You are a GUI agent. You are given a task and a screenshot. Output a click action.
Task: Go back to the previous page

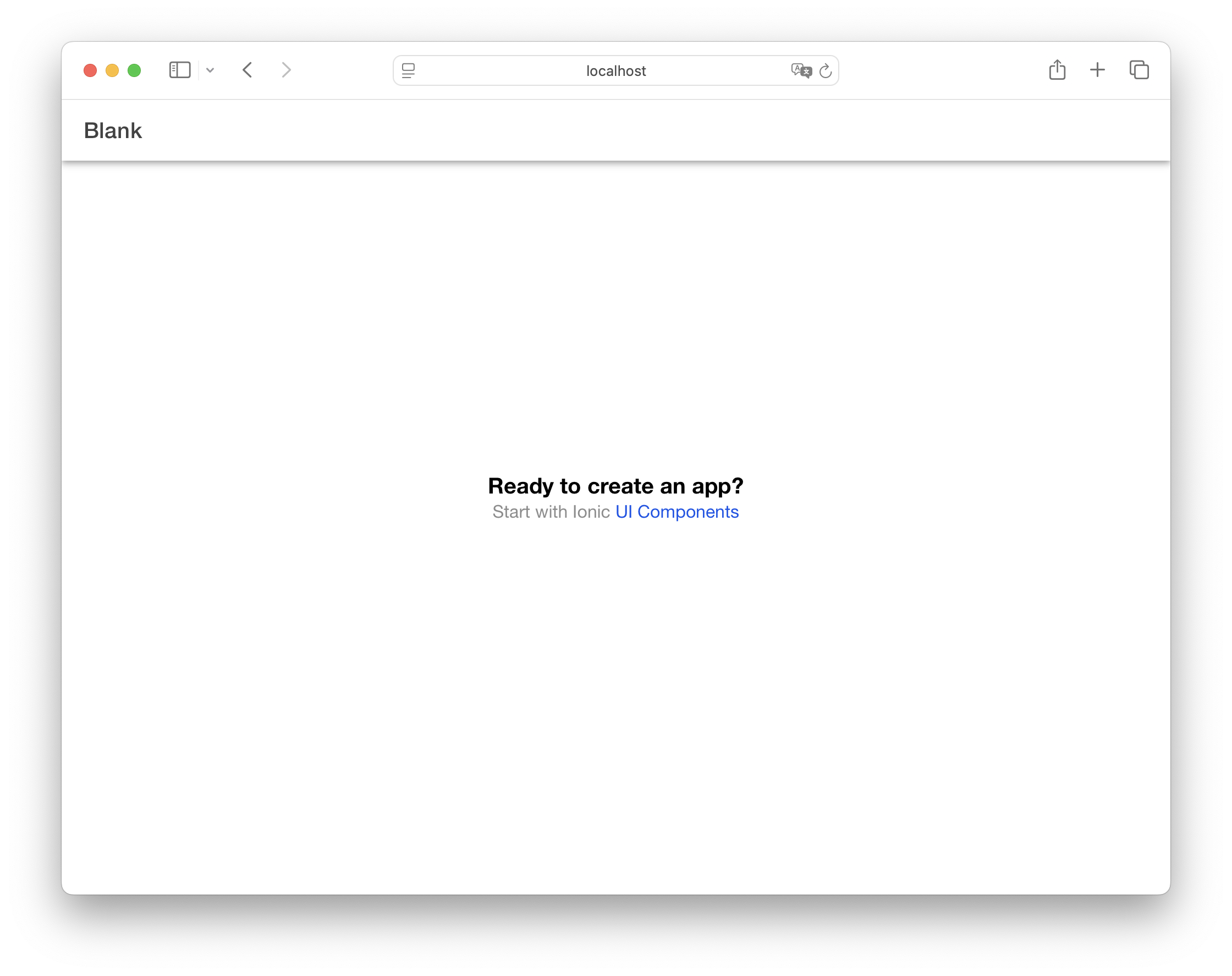pyautogui.click(x=248, y=70)
